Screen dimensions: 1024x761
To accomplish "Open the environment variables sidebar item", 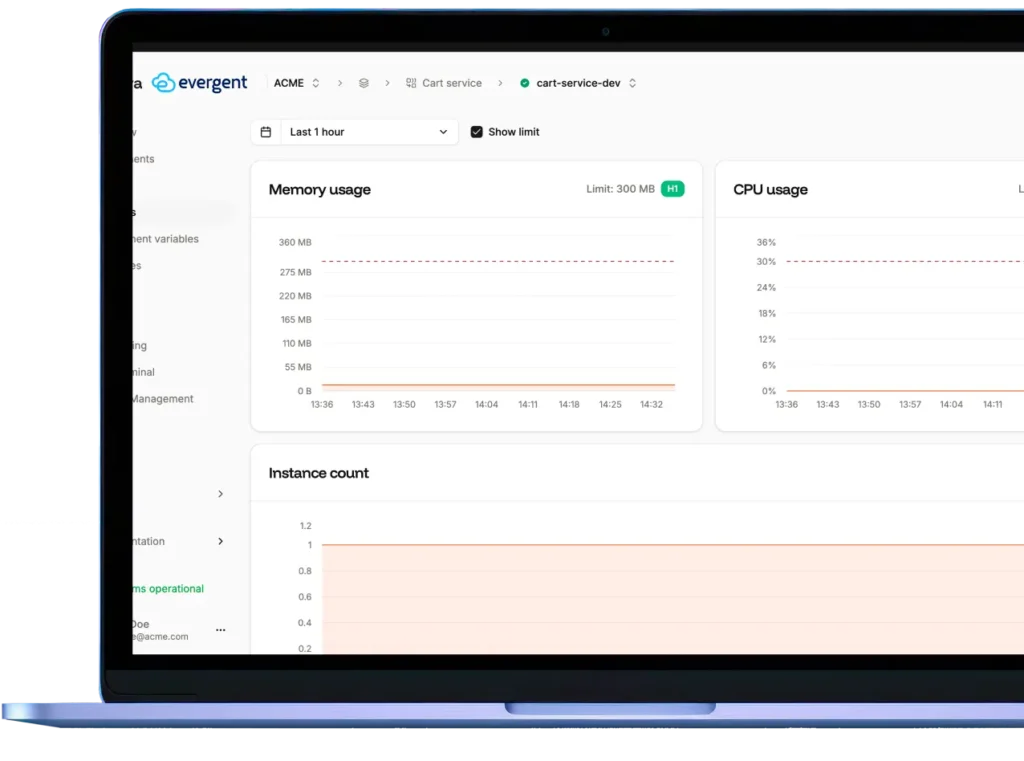I will pyautogui.click(x=166, y=239).
